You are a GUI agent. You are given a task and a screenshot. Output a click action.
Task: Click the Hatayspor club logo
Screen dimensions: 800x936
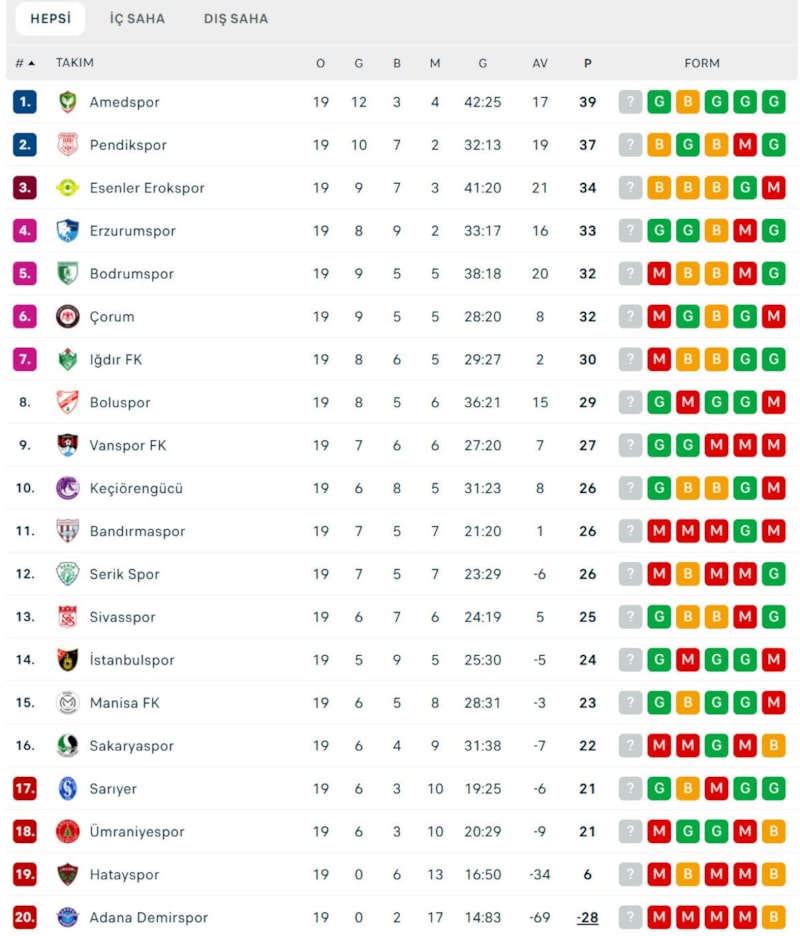click(x=67, y=874)
